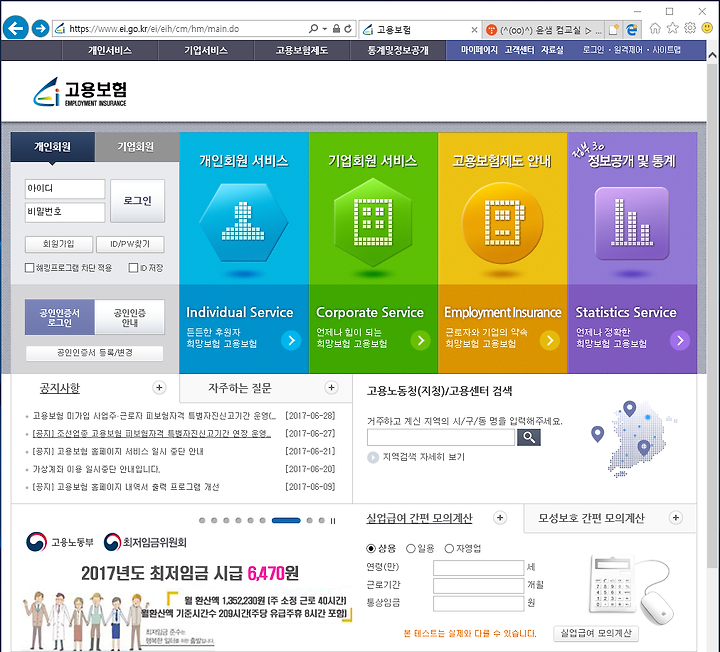Click the Individual Service arrow button

tap(291, 340)
